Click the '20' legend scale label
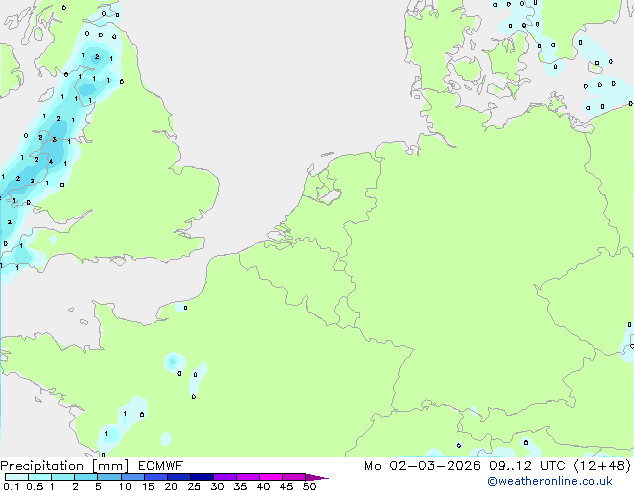Viewport: 634px width, 490px height. [171, 486]
